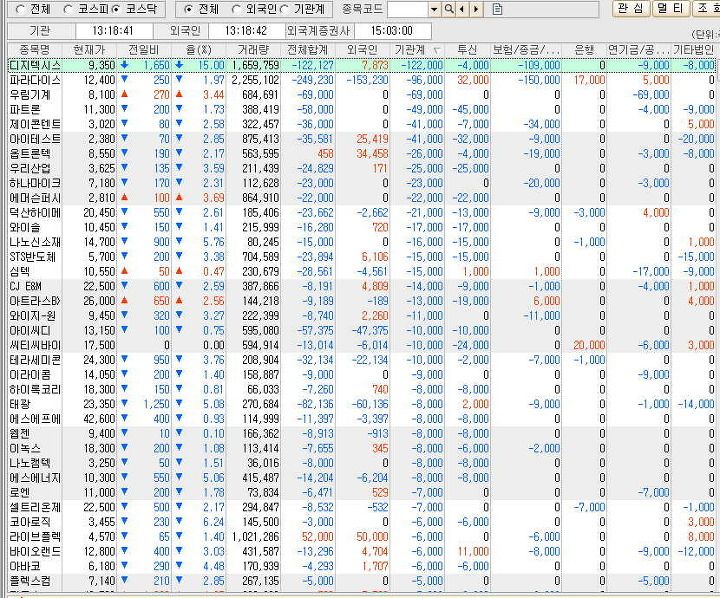Sort by 전일비 column header
The width and height of the screenshot is (720, 598).
click(x=144, y=50)
